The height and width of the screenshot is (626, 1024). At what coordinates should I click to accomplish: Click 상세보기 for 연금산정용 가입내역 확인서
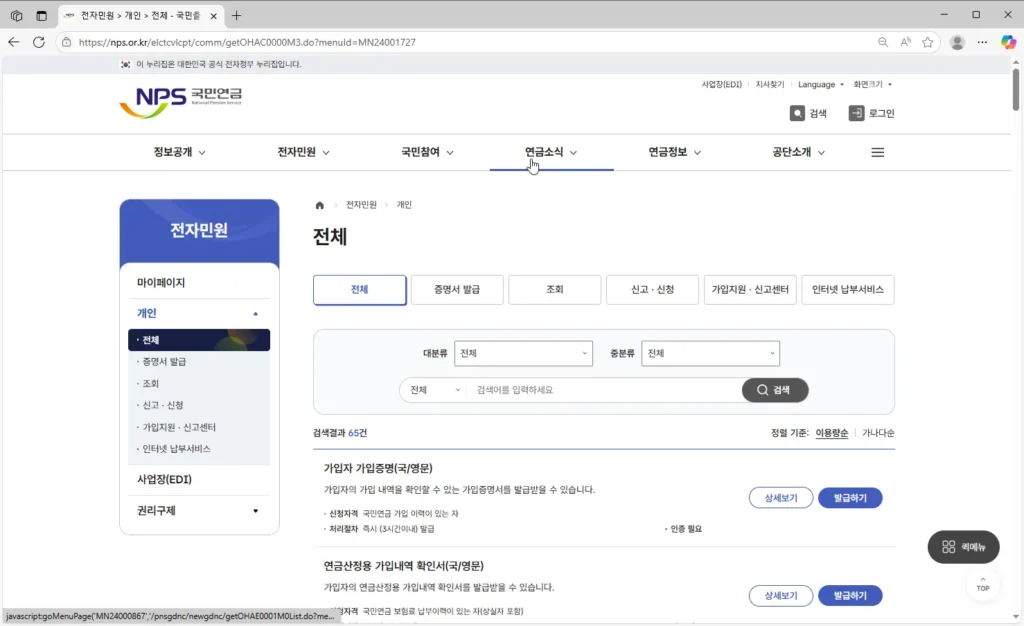tap(780, 596)
